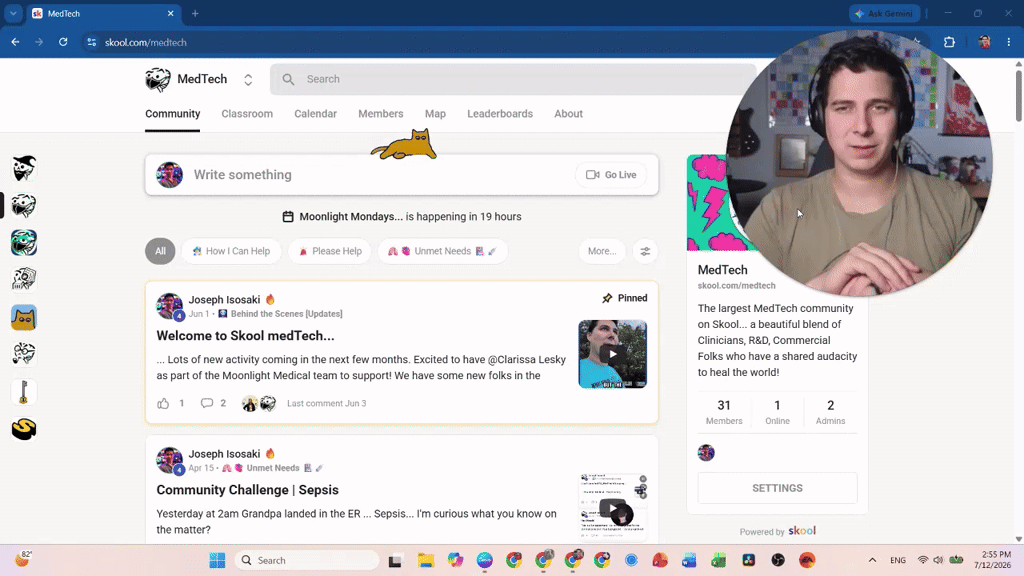Image resolution: width=1024 pixels, height=576 pixels.
Task: Open group SETTINGS button
Action: pyautogui.click(x=777, y=488)
